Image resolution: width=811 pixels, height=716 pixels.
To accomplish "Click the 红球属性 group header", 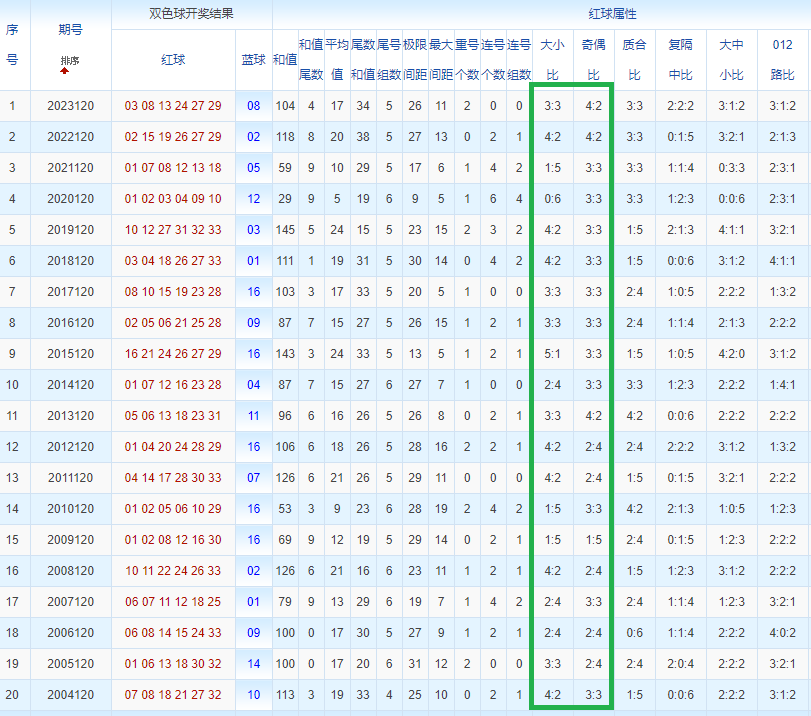I will 612,14.
